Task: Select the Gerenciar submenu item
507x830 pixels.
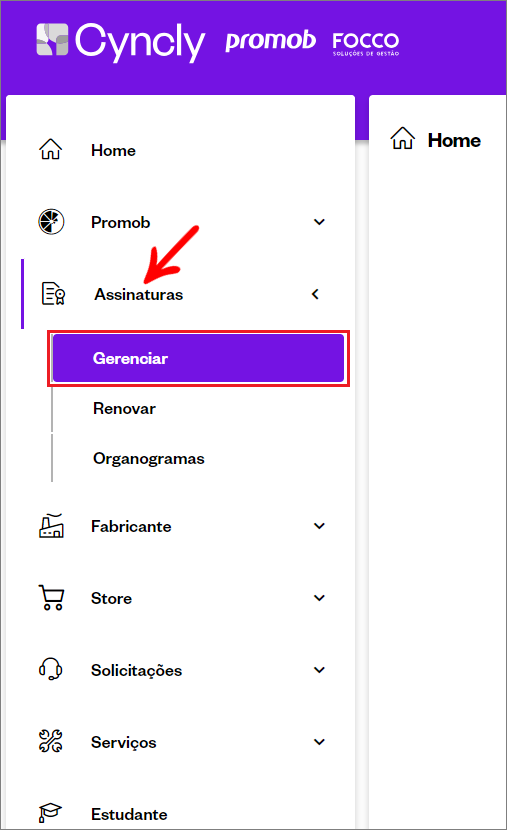Action: coord(198,358)
